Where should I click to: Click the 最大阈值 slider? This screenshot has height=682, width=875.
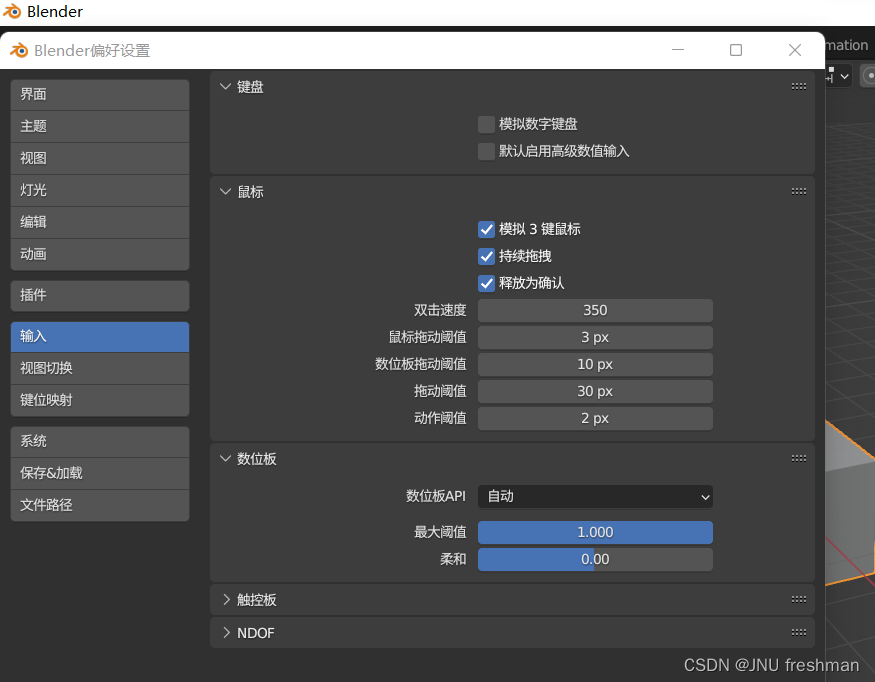[595, 532]
